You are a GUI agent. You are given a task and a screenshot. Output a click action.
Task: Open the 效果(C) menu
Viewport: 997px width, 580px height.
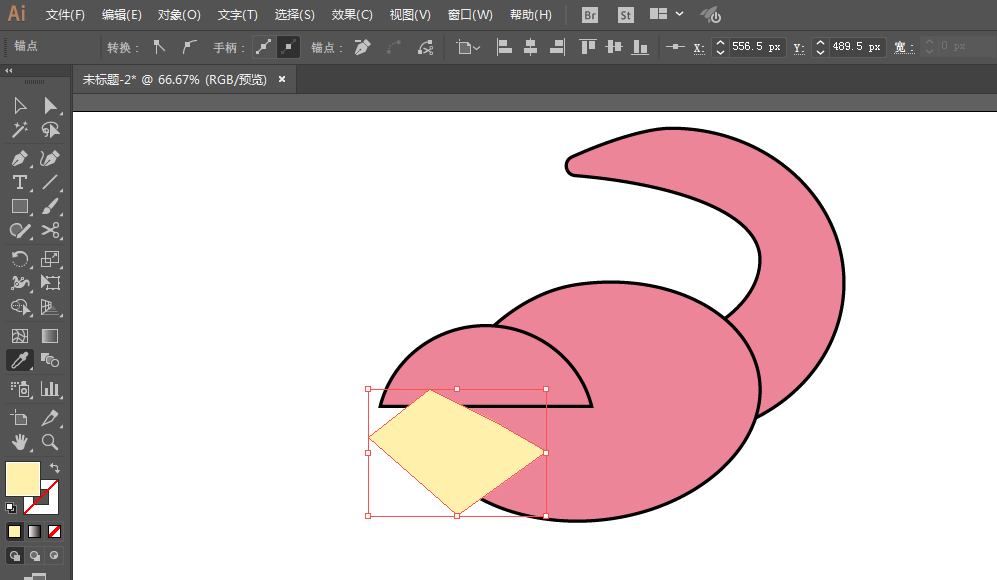pos(352,15)
